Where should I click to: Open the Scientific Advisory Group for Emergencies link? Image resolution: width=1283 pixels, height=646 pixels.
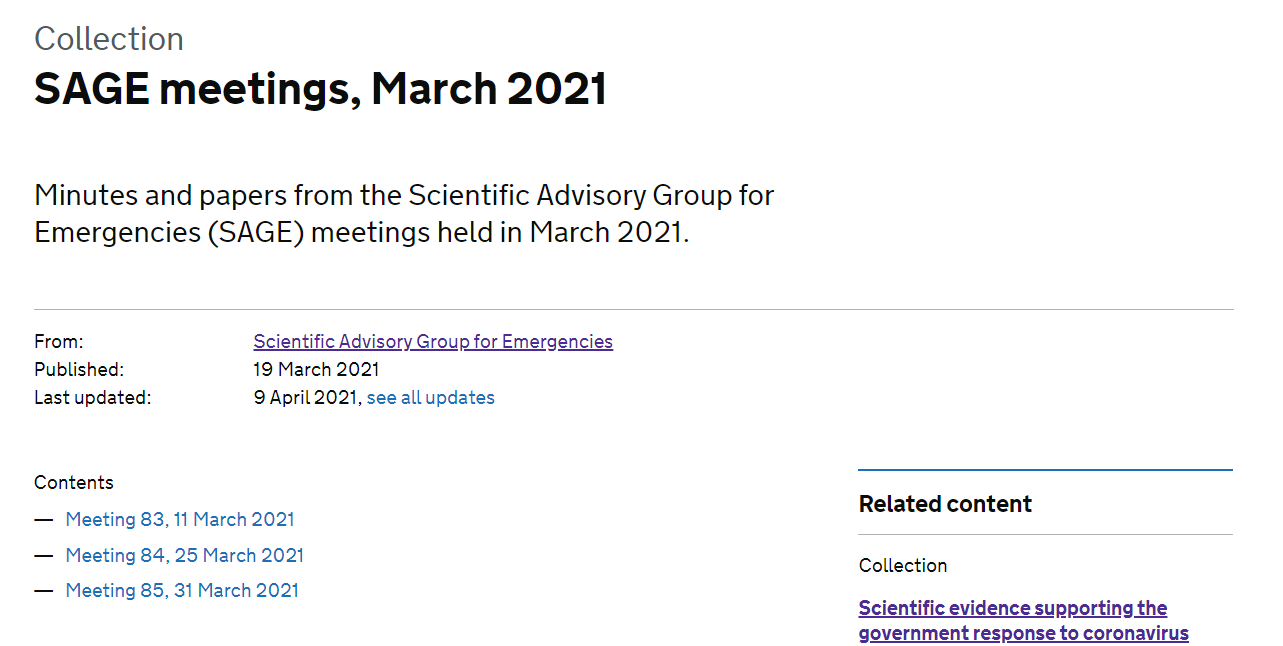click(x=432, y=342)
